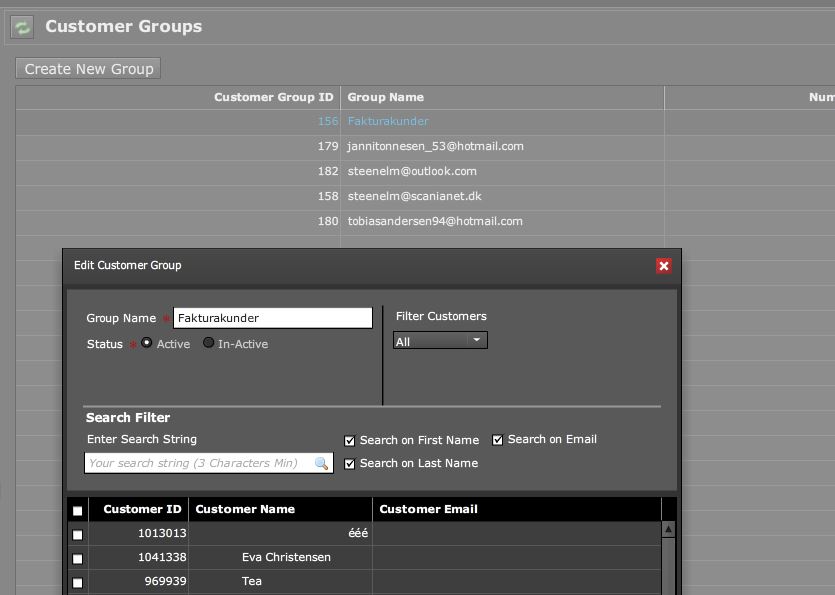Click the green refresh icon beside Customer Groups
Image resolution: width=835 pixels, height=595 pixels.
click(x=22, y=27)
